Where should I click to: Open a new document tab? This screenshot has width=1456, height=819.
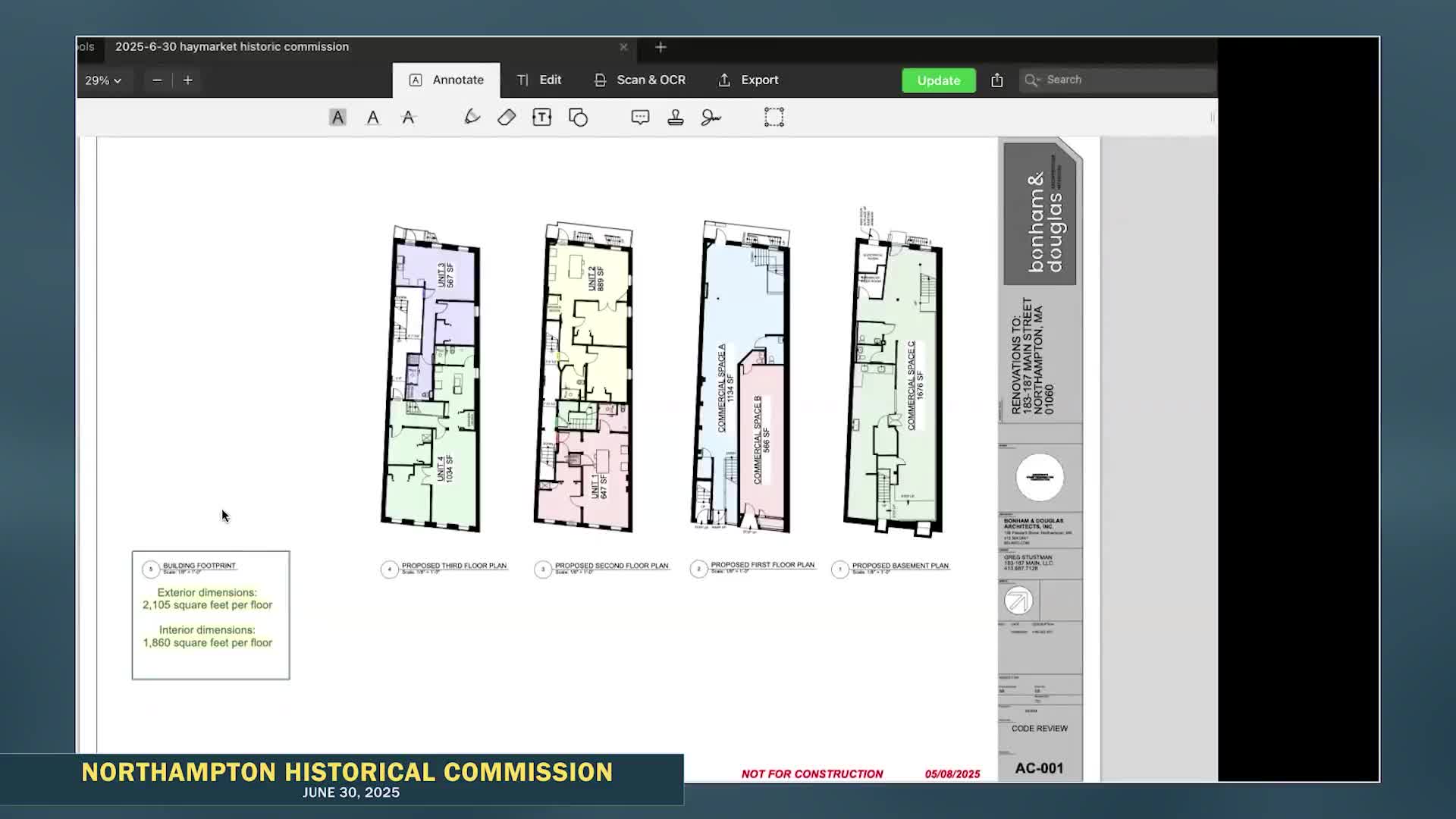660,47
